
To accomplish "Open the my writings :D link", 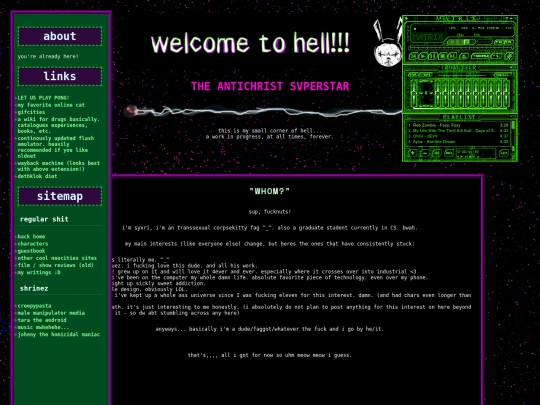I will (39, 273).
